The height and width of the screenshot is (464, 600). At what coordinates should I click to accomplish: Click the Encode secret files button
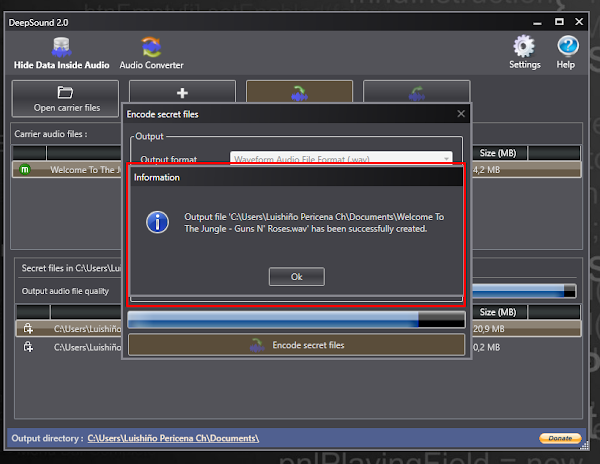297,345
